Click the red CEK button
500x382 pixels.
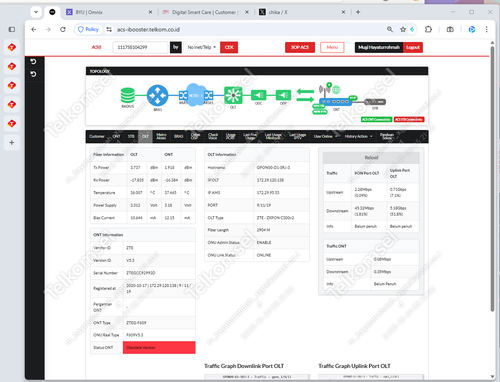coord(229,47)
